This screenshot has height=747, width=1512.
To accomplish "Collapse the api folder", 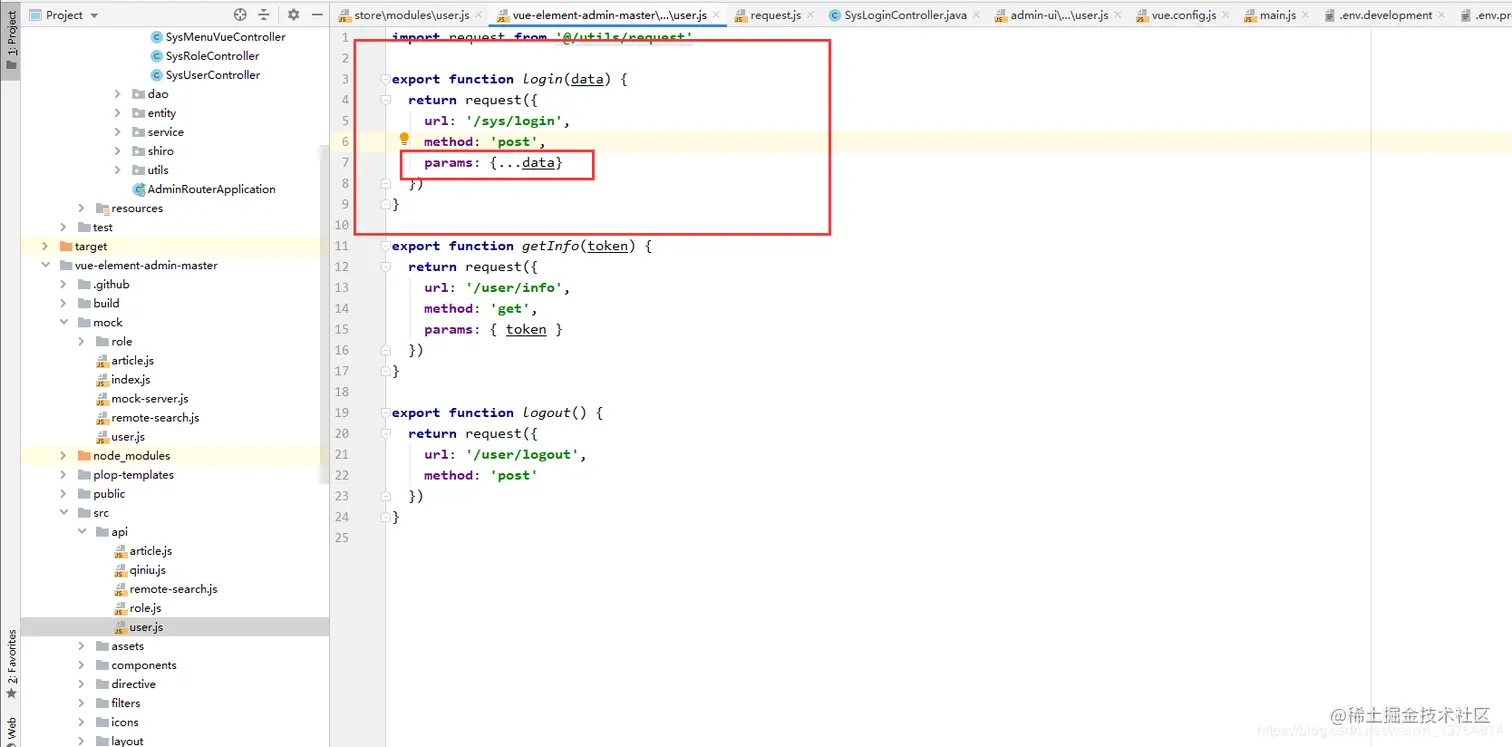I will click(x=82, y=532).
